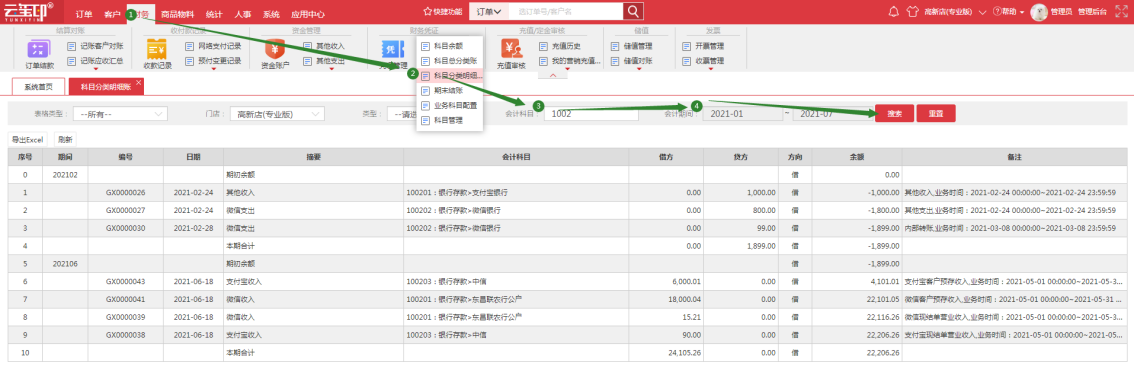The width and height of the screenshot is (1134, 366).
Task: Open 其他支出 from the ribbon
Action: 325,61
